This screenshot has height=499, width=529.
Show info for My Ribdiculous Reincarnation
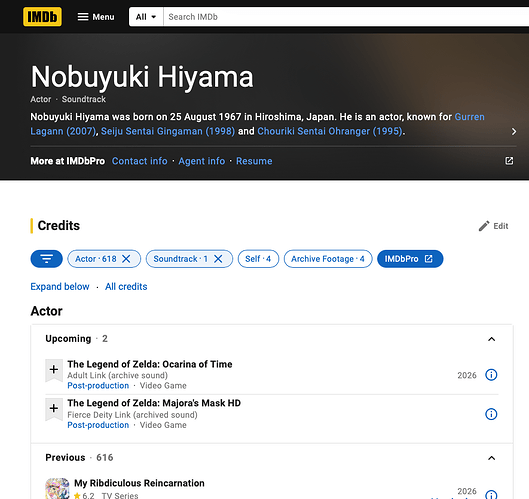pyautogui.click(x=491, y=495)
